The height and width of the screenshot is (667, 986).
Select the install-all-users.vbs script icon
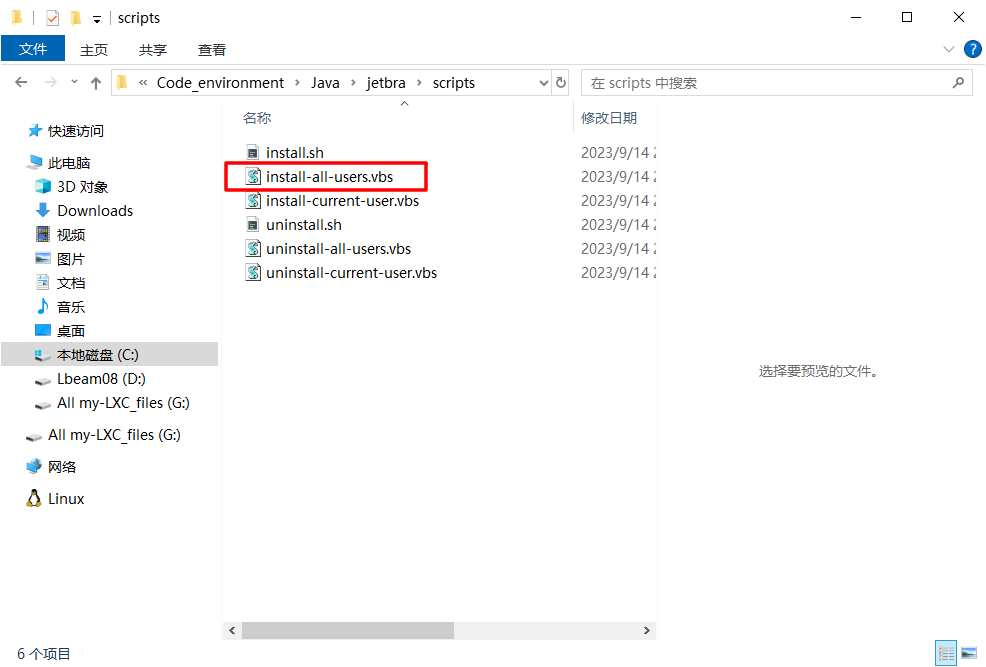[254, 177]
